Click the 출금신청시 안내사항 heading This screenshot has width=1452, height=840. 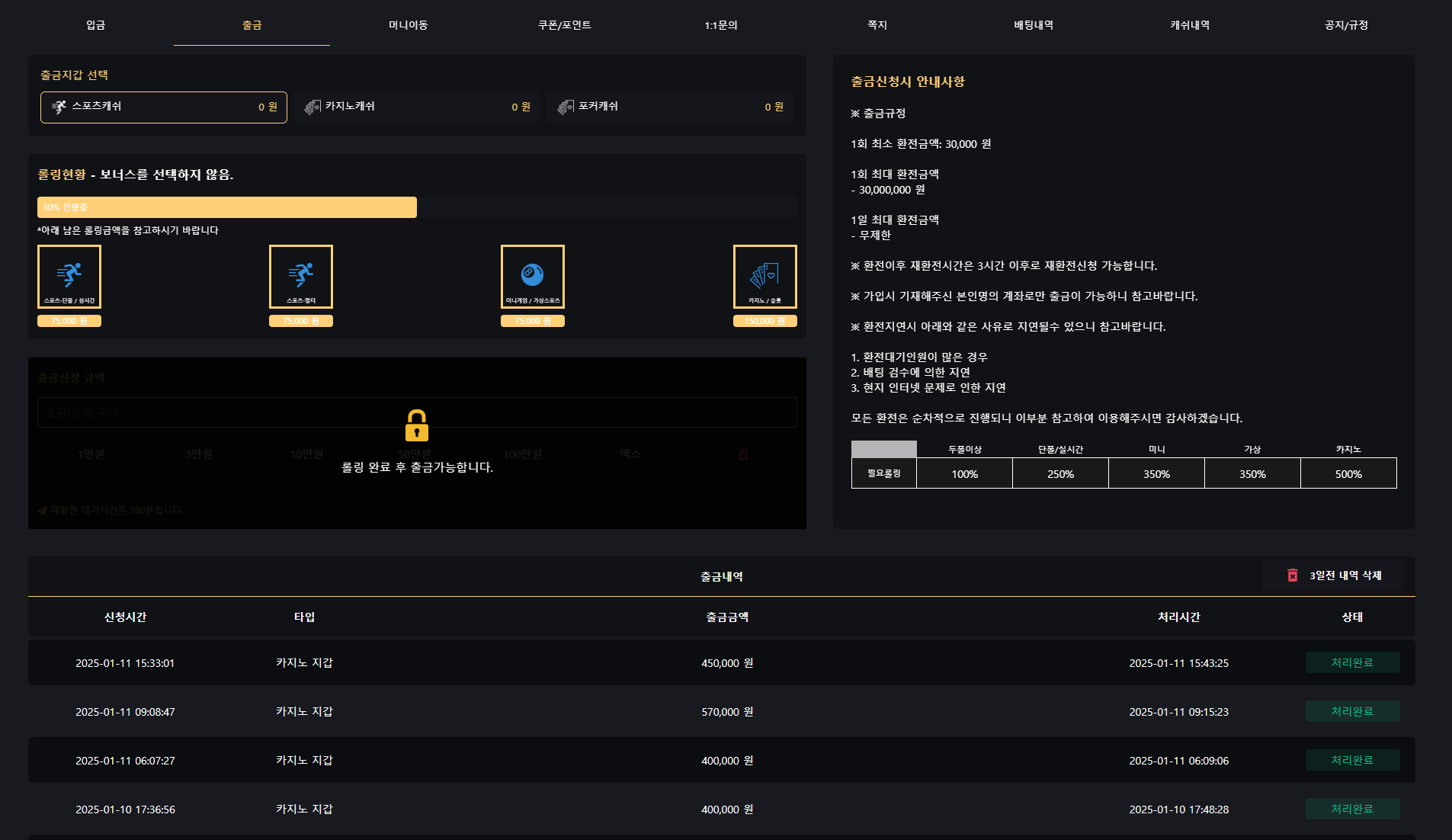[908, 82]
